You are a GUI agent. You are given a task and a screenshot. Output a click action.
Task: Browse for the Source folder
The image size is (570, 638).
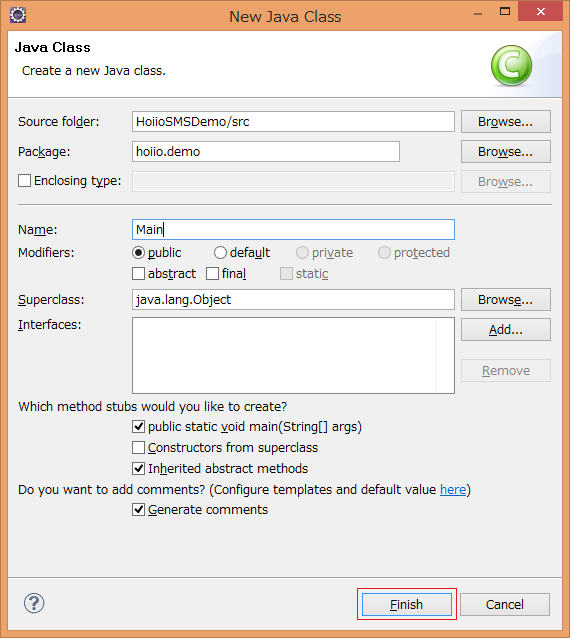pyautogui.click(x=506, y=122)
